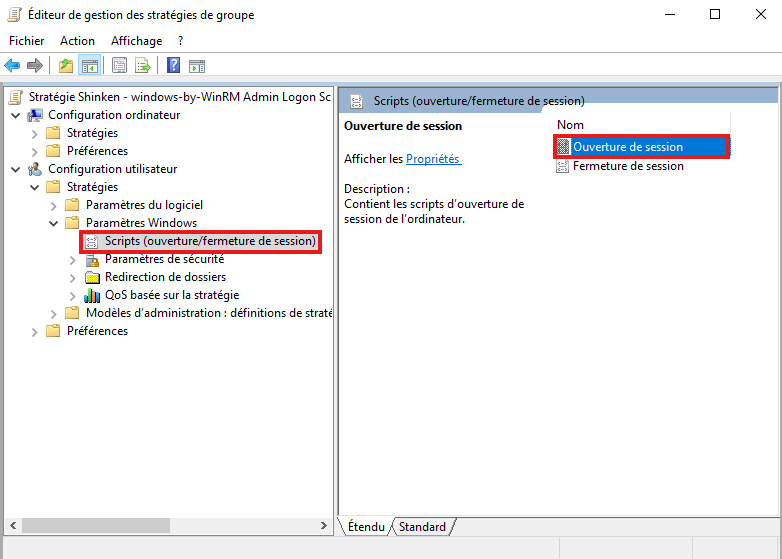Click the Nom column header

pos(571,125)
